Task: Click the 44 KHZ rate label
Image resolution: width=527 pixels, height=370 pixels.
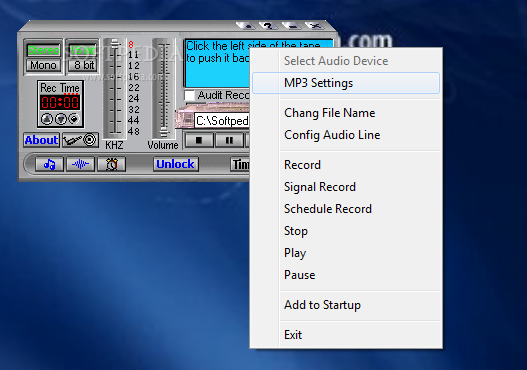Action: coord(133,120)
